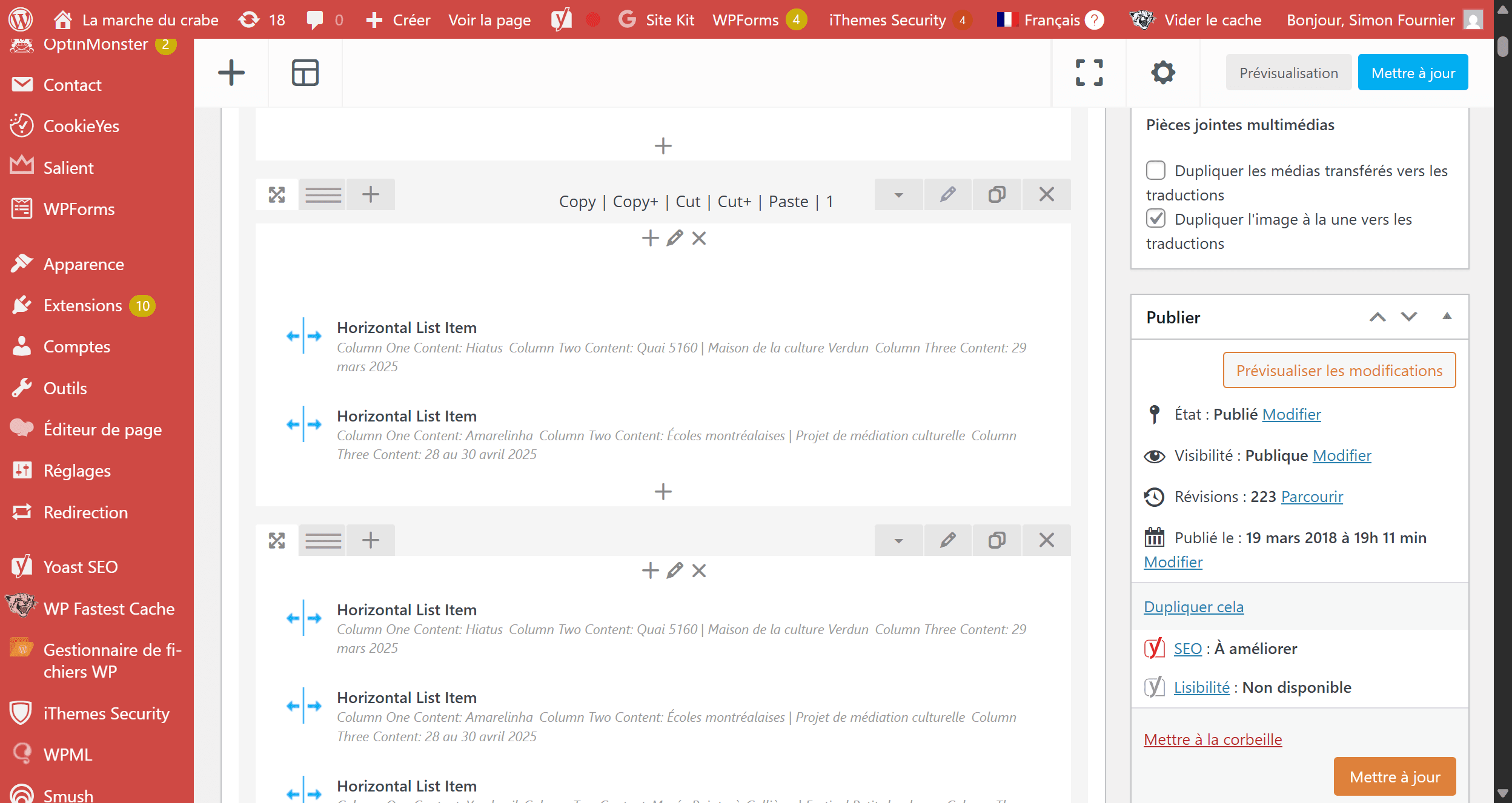Toggle second row dropdown arrow

[899, 540]
